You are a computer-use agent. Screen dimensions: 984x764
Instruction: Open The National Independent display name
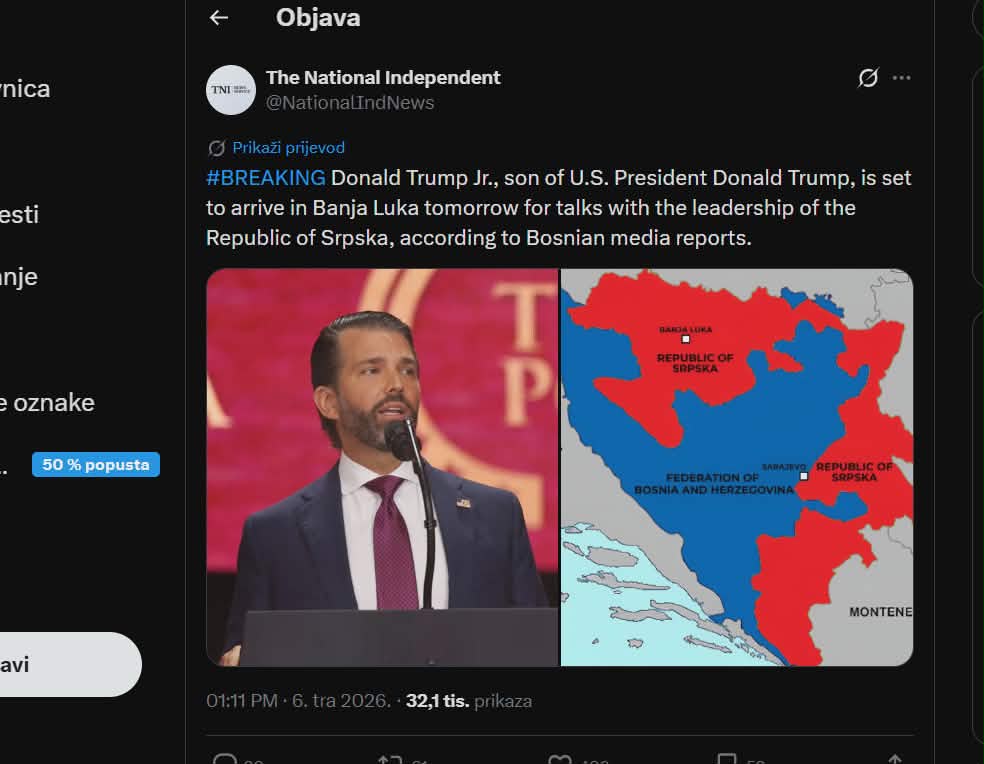[383, 77]
